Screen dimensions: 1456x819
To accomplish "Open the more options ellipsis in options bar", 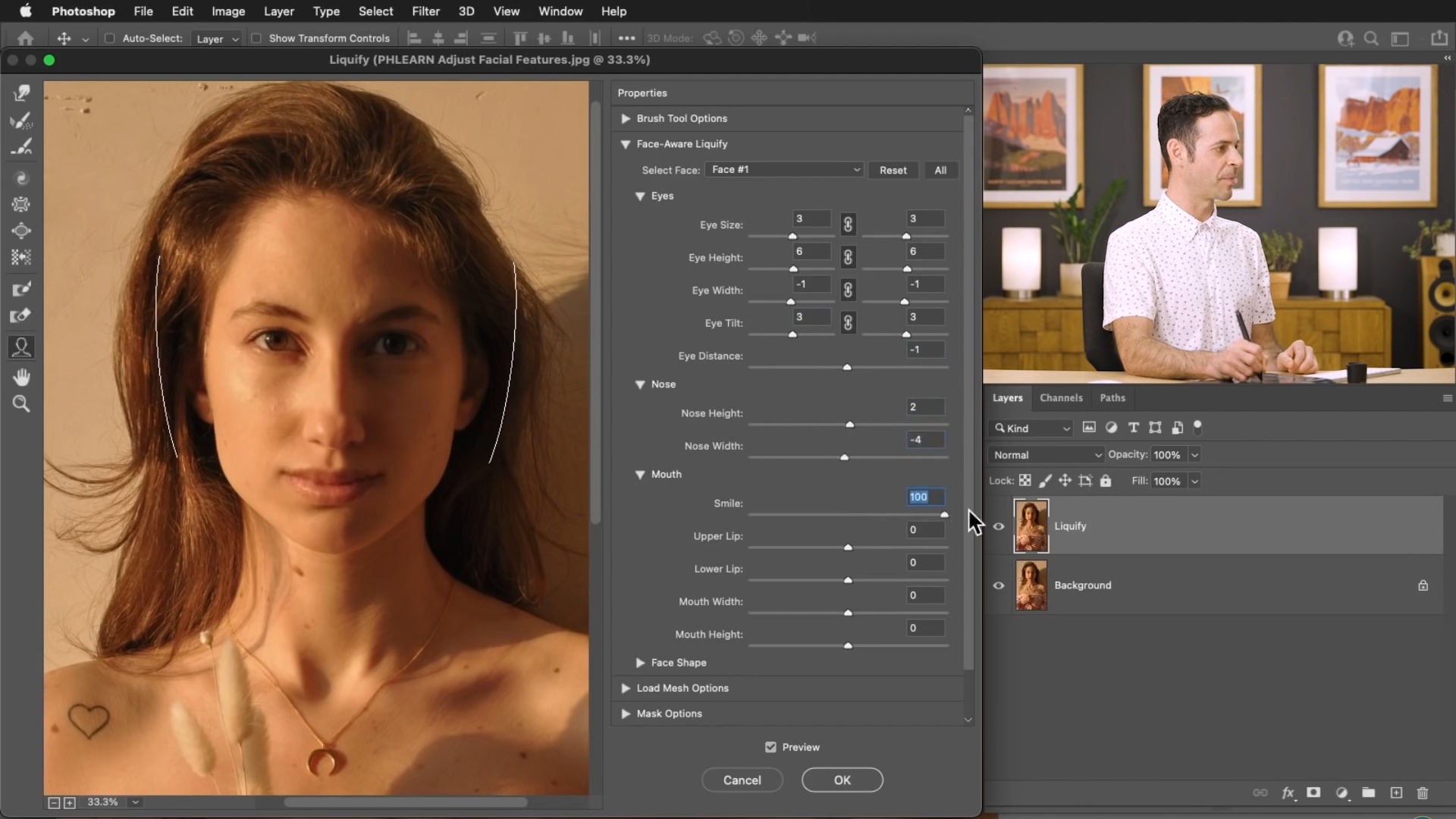I will click(x=626, y=38).
